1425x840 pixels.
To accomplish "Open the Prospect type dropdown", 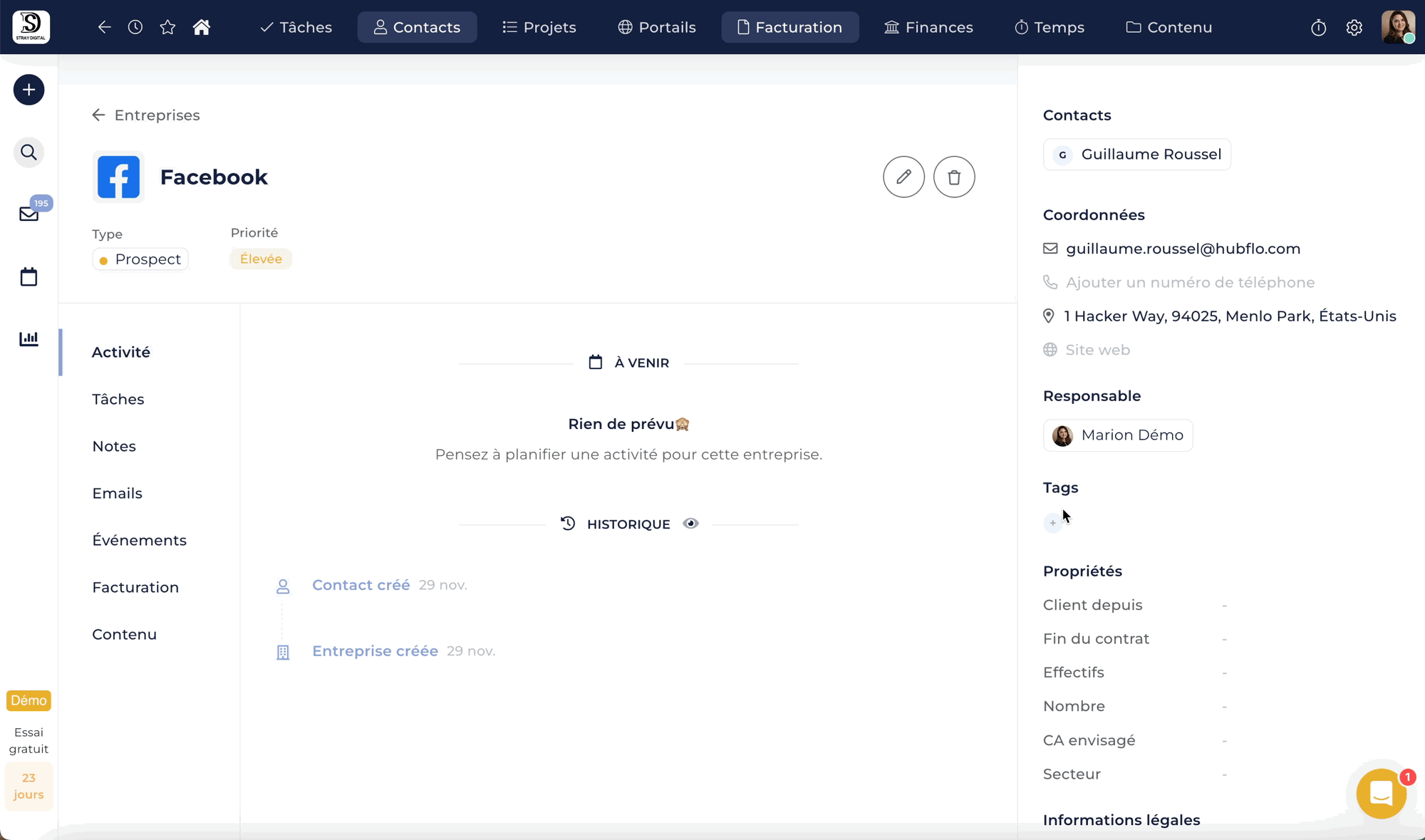I will click(x=140, y=259).
